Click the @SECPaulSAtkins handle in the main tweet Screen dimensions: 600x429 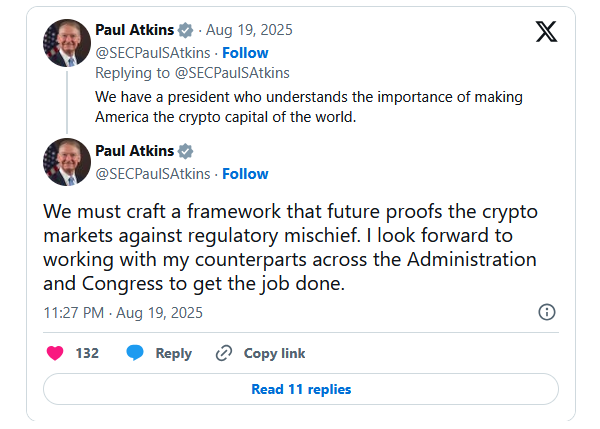(153, 174)
